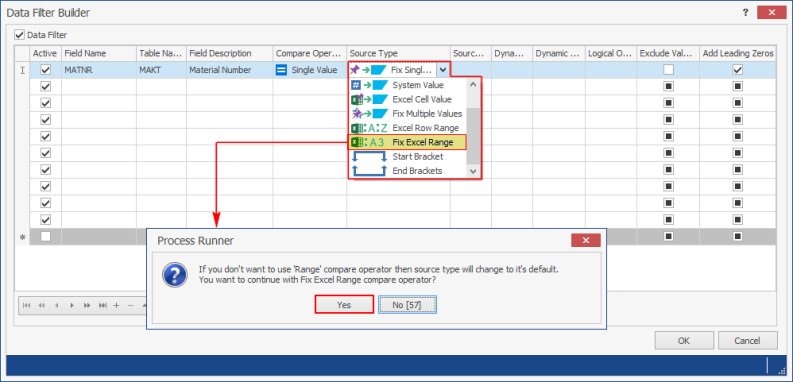Click the Field Description column header
Image resolution: width=793 pixels, height=382 pixels.
point(230,53)
